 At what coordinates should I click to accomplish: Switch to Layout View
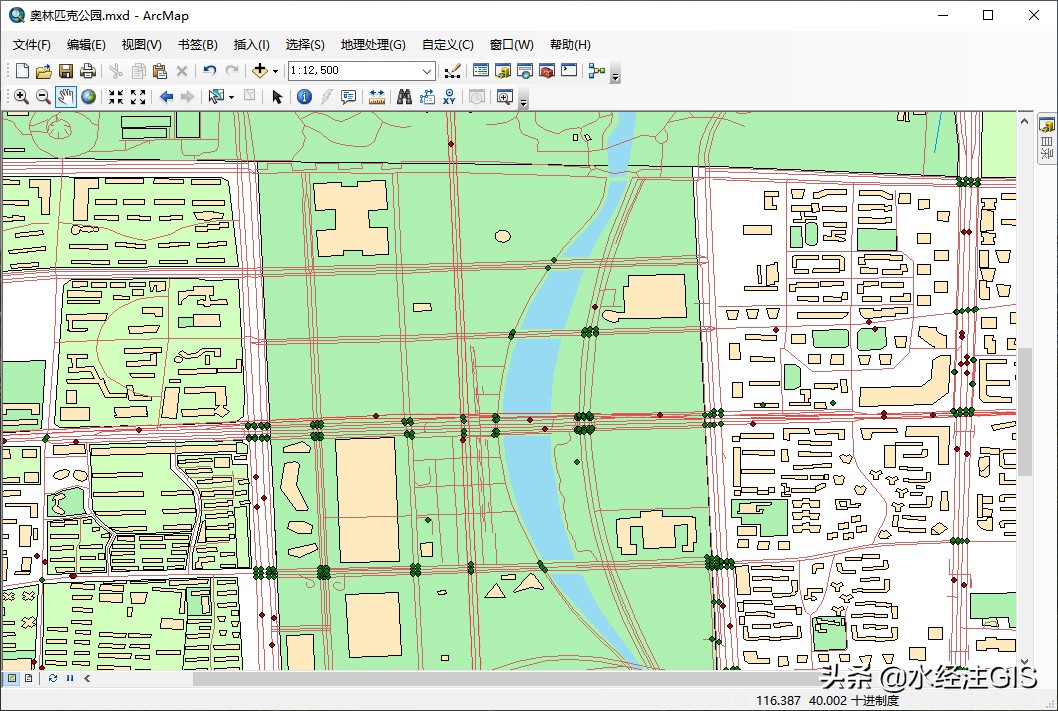point(28,678)
